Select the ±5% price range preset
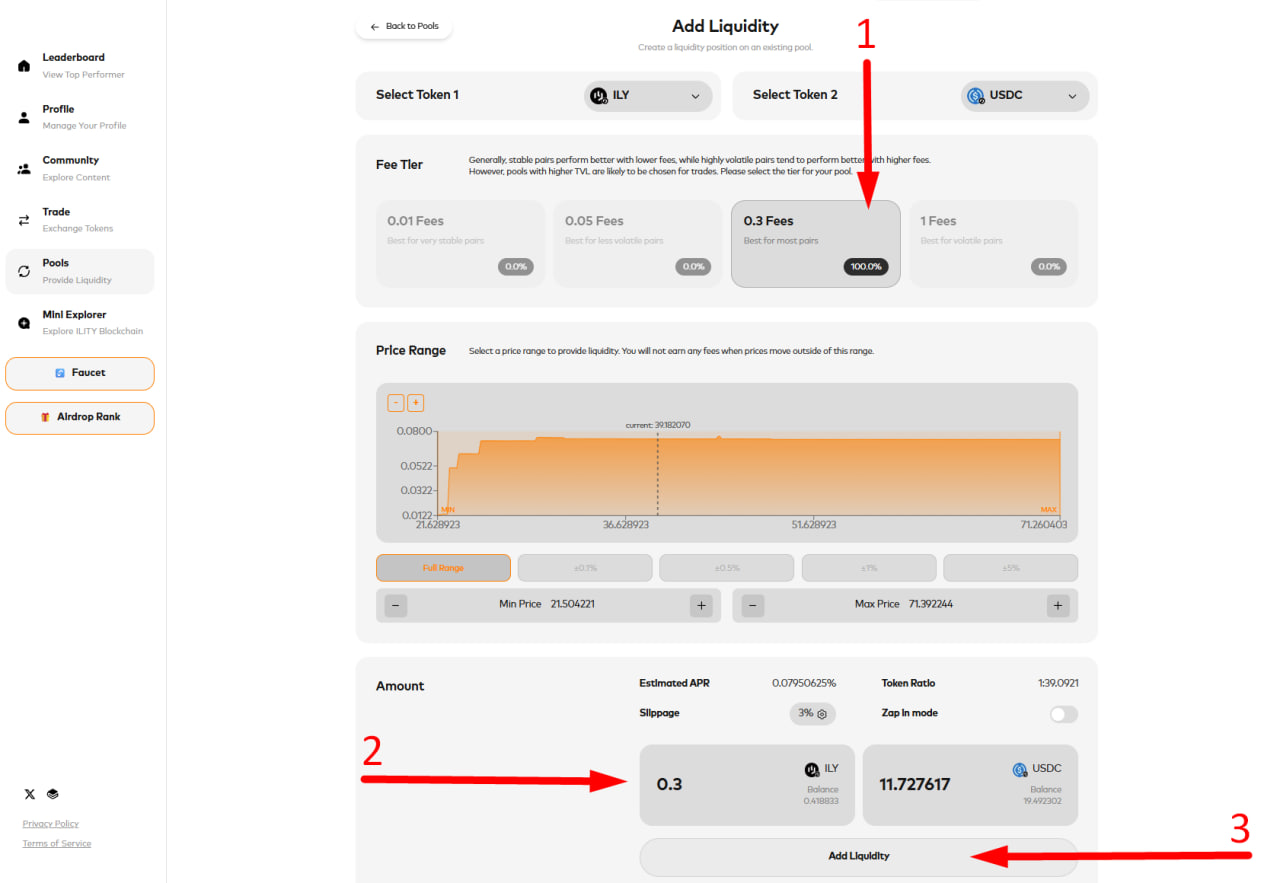This screenshot has height=883, width=1280. pos(1010,568)
